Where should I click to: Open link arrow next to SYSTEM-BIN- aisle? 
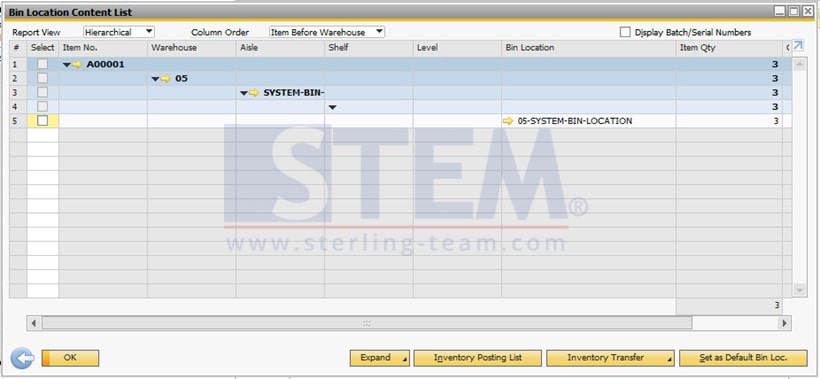(x=254, y=93)
